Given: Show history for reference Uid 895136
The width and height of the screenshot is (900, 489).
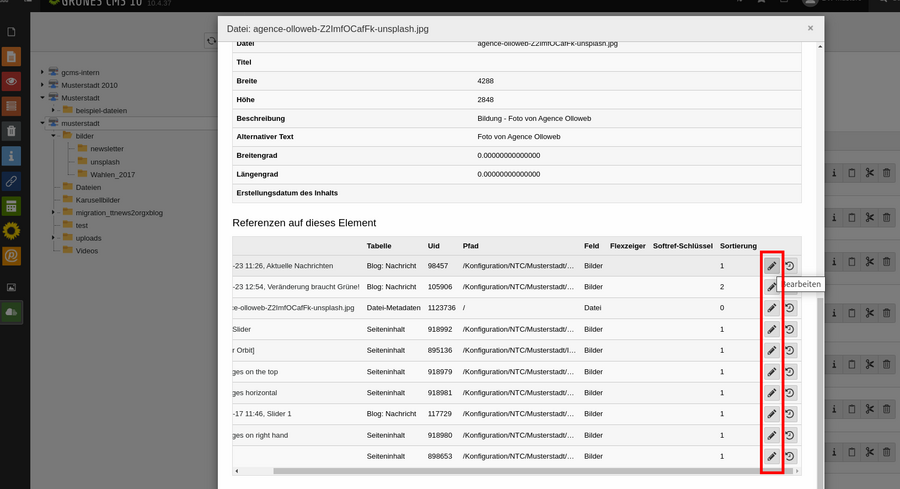Looking at the screenshot, I should coord(790,351).
